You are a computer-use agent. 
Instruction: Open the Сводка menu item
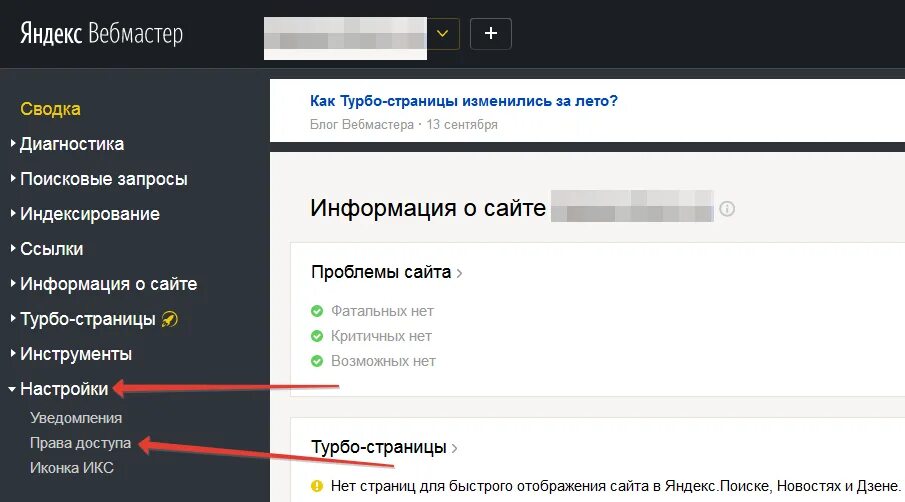coord(50,109)
